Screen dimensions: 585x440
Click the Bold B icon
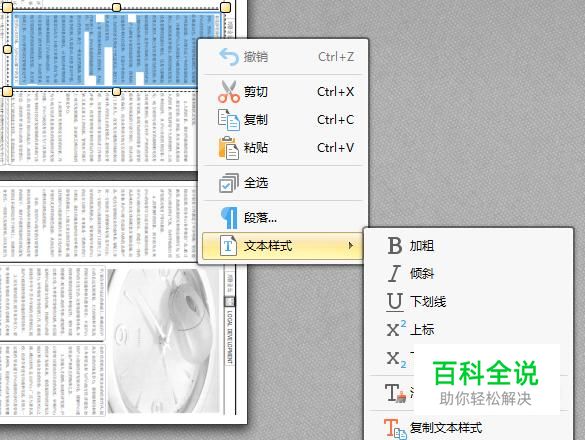[x=395, y=246]
